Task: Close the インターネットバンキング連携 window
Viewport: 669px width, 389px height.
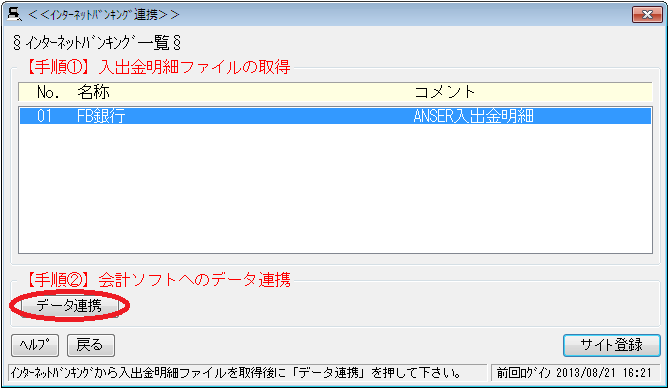Action: [647, 15]
